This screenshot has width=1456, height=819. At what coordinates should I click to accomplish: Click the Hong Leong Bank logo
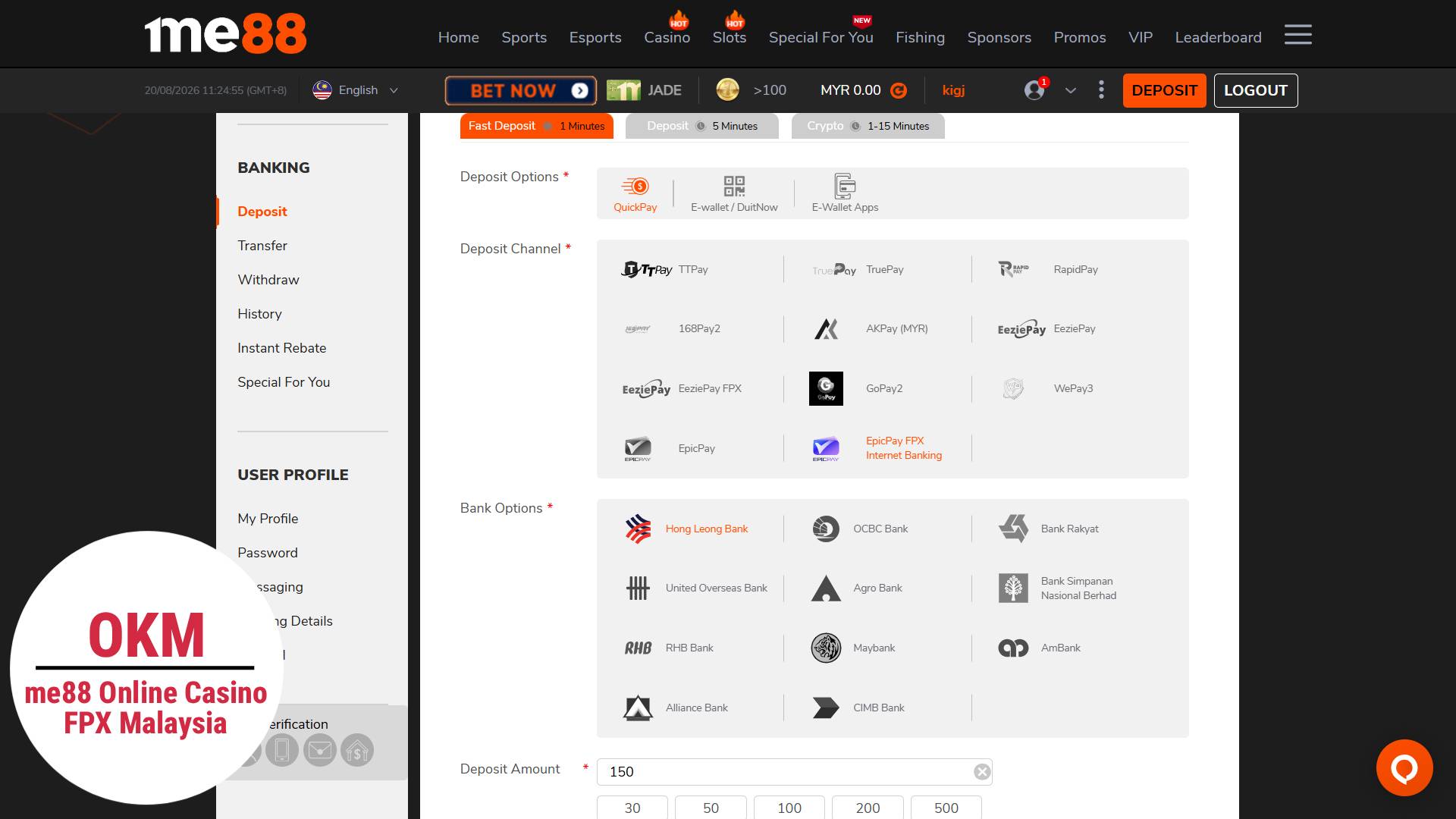[638, 529]
